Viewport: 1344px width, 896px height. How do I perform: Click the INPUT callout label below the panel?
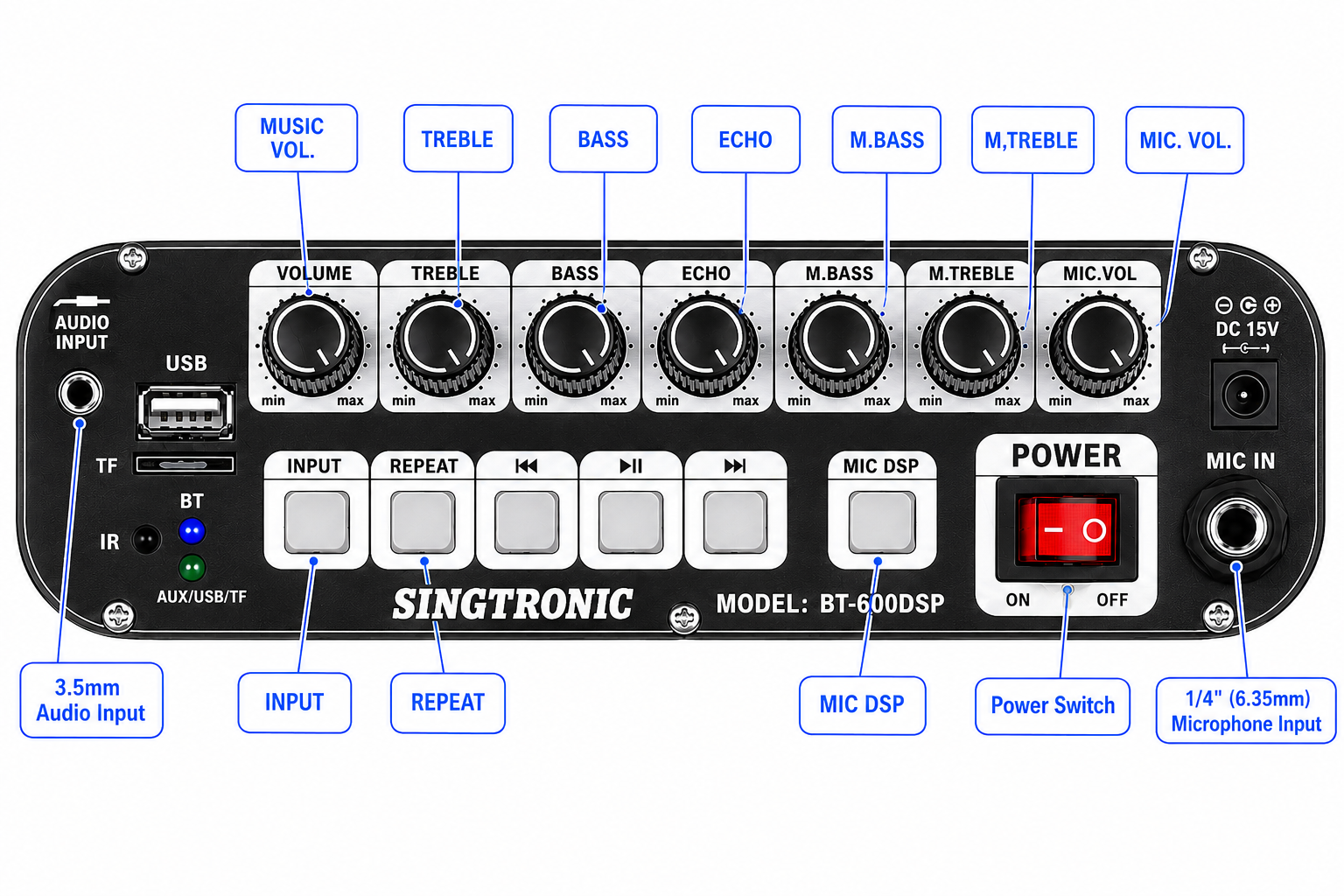(295, 703)
